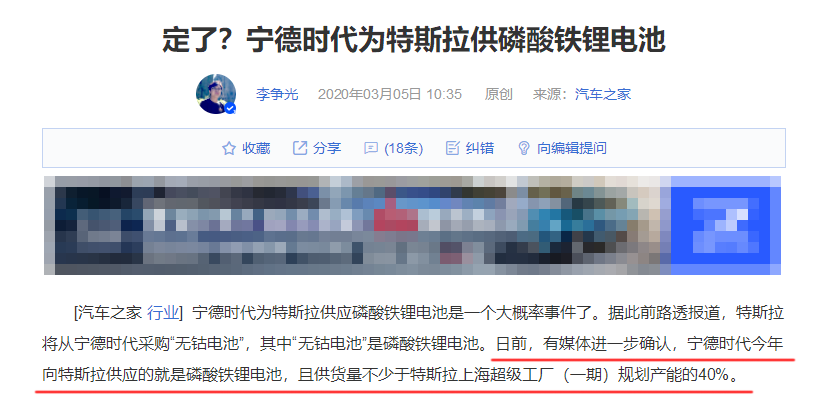The height and width of the screenshot is (411, 819).
Task: Click the publish date 2020年03月05日
Action: point(370,95)
